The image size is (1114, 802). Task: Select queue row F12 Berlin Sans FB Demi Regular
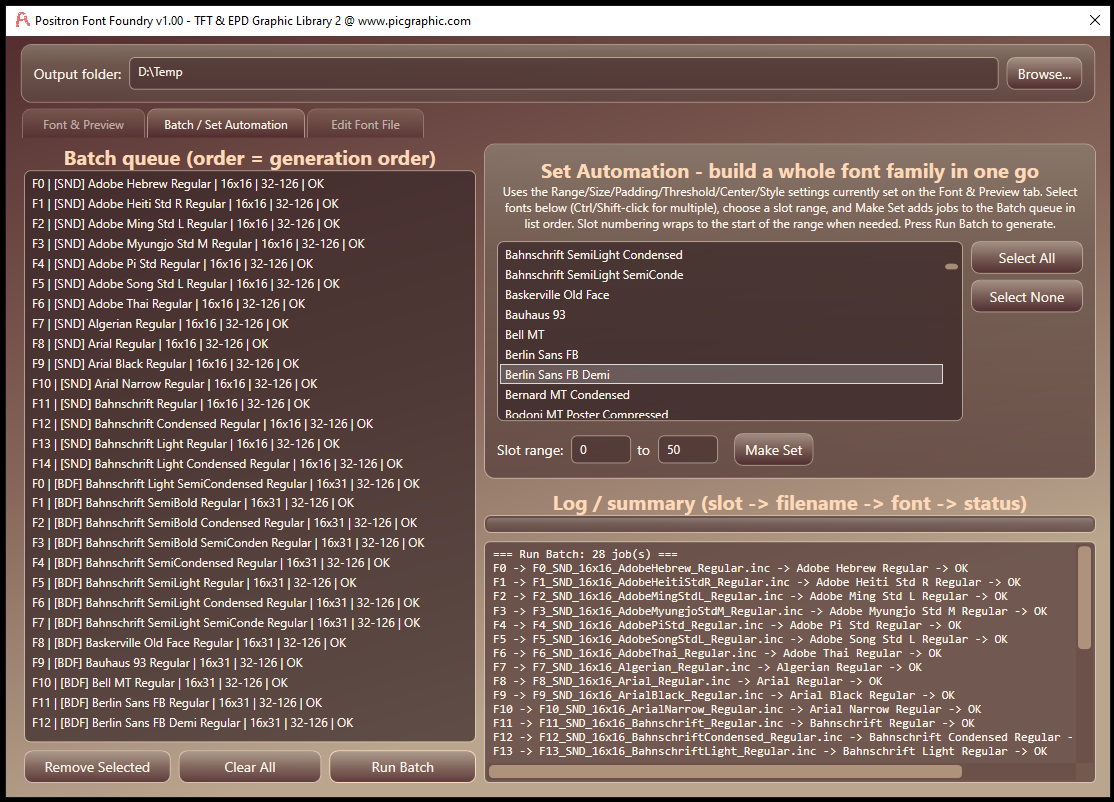pyautogui.click(x=249, y=722)
